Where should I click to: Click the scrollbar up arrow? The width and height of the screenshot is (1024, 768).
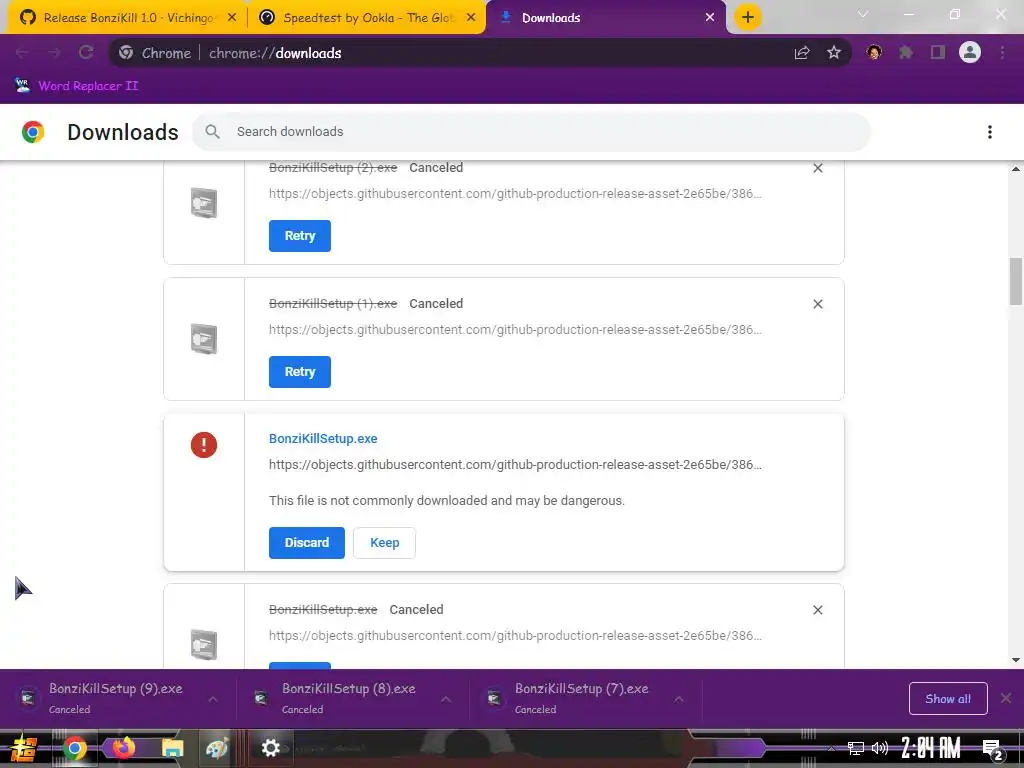point(1016,169)
